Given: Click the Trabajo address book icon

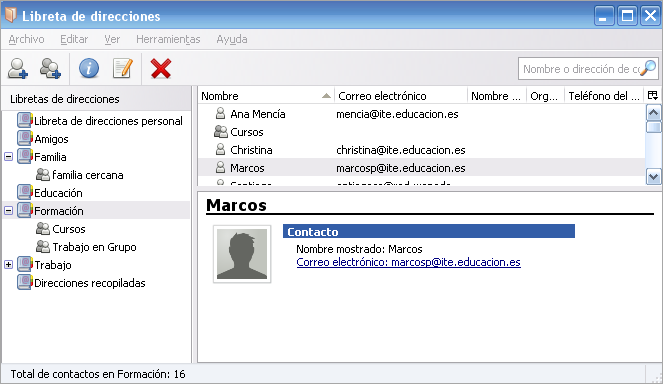Looking at the screenshot, I should [25, 264].
